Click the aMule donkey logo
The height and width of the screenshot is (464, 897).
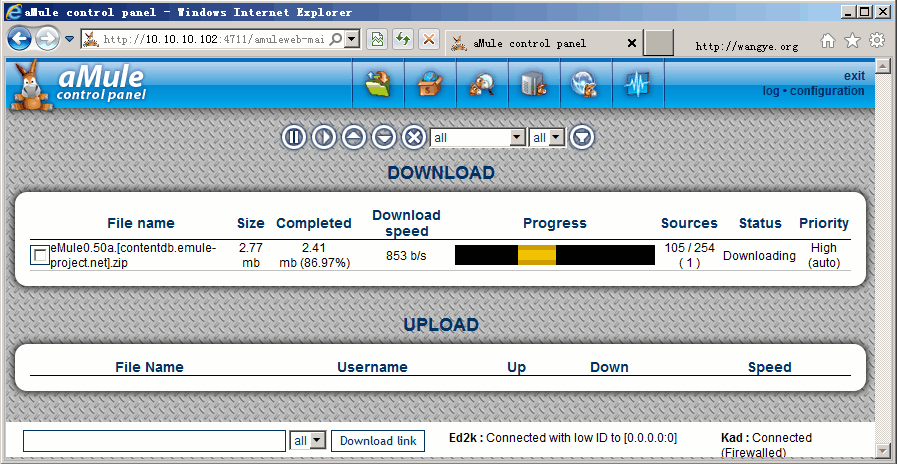tap(33, 86)
